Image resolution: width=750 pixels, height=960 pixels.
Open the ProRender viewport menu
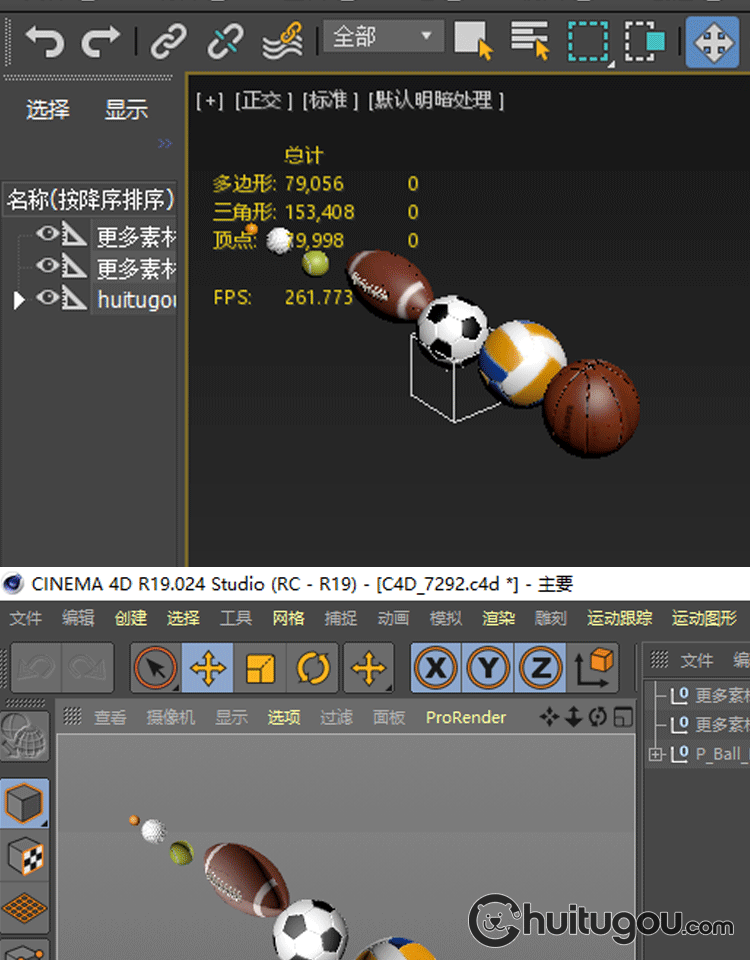(x=465, y=717)
